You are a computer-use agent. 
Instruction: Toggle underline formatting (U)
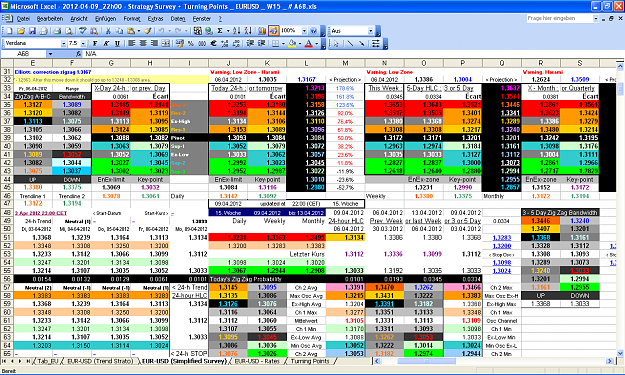[x=117, y=43]
